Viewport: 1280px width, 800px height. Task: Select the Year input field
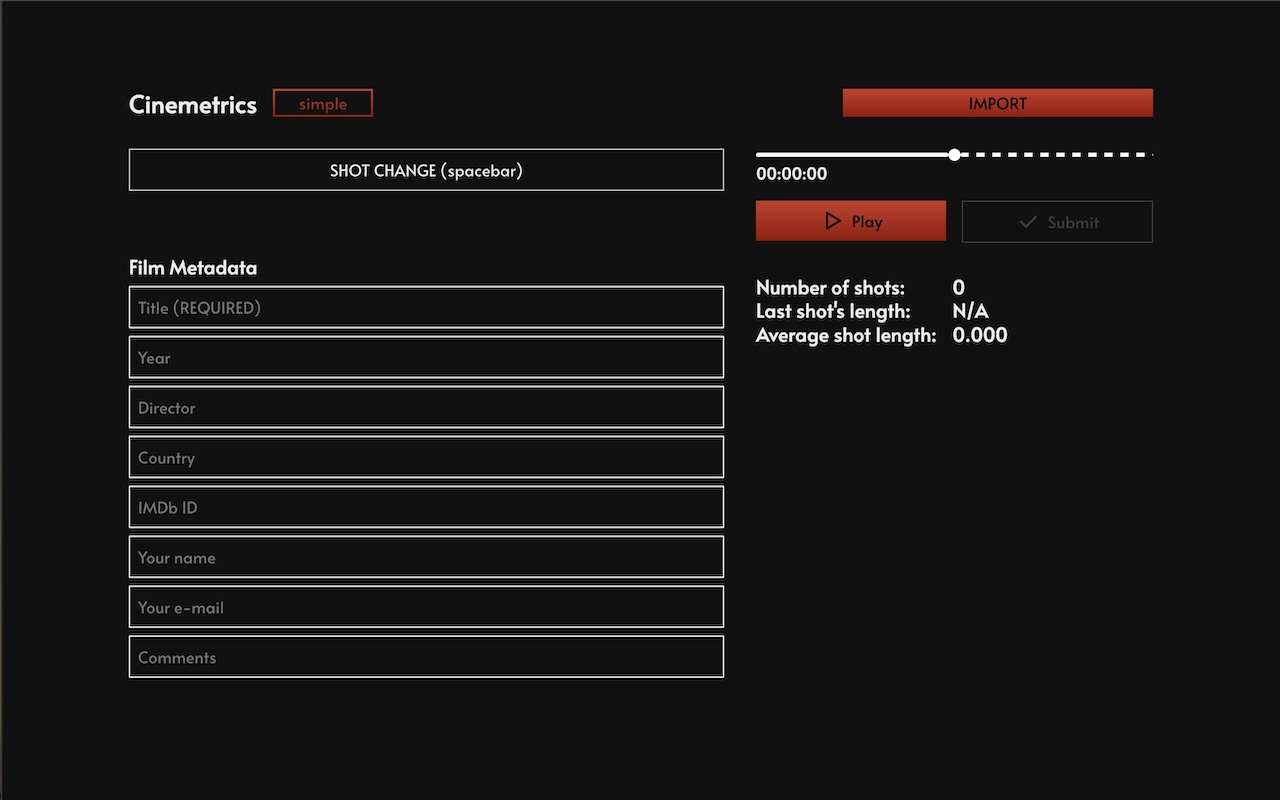[426, 357]
